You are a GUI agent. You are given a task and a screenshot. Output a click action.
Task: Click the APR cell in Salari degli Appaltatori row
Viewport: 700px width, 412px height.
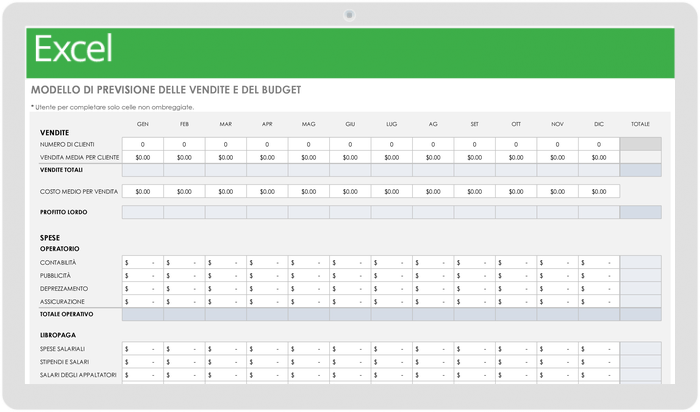(x=267, y=375)
